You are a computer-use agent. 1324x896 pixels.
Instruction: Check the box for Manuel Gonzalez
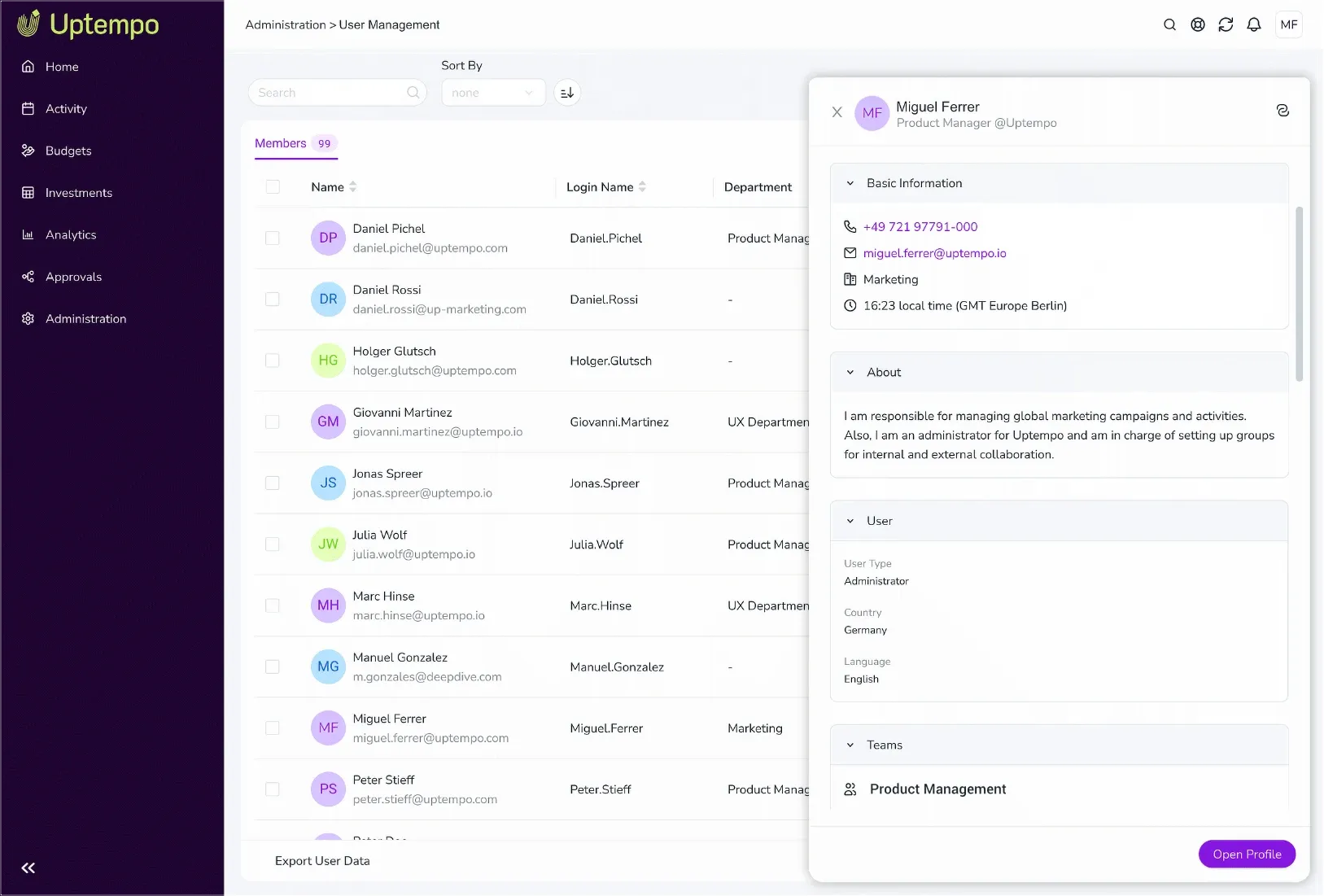273,667
